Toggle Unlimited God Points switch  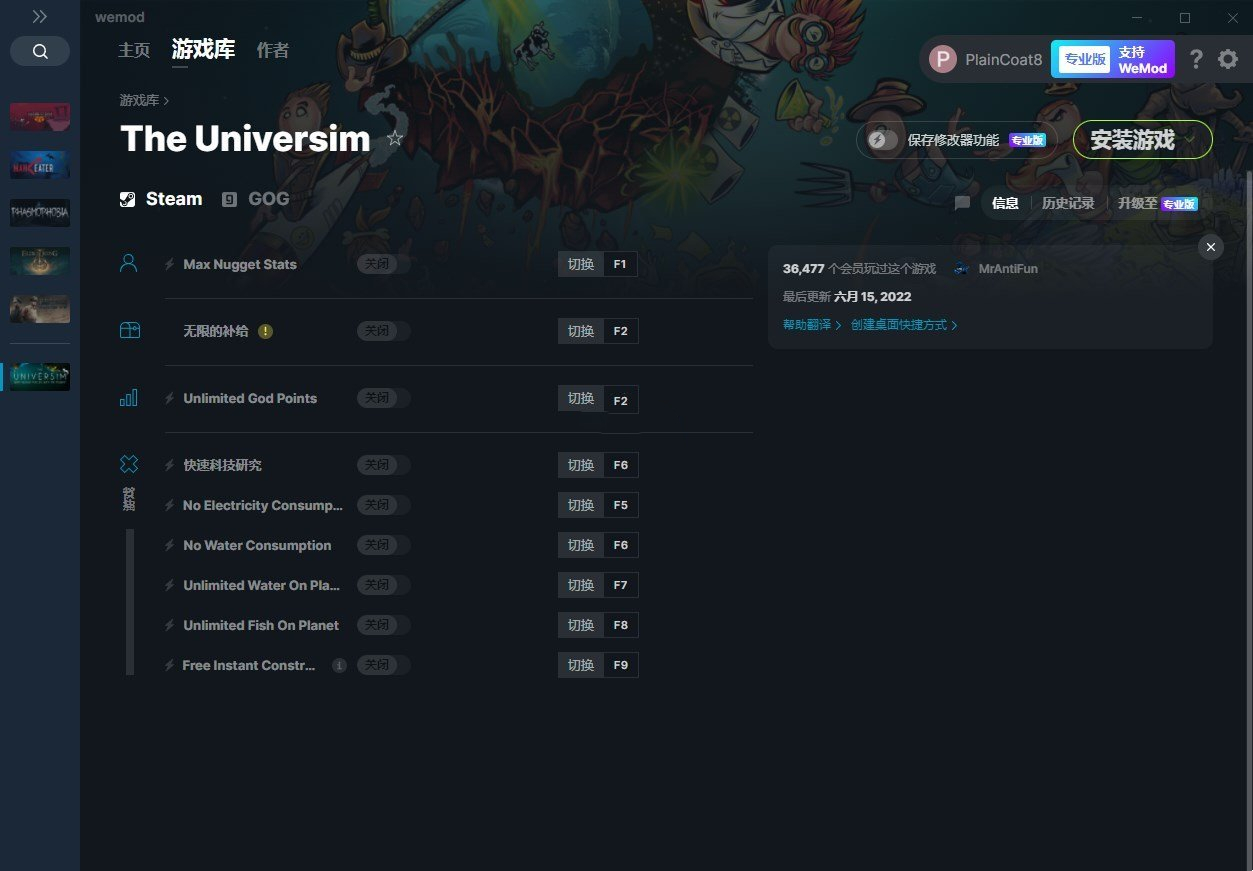tap(384, 398)
